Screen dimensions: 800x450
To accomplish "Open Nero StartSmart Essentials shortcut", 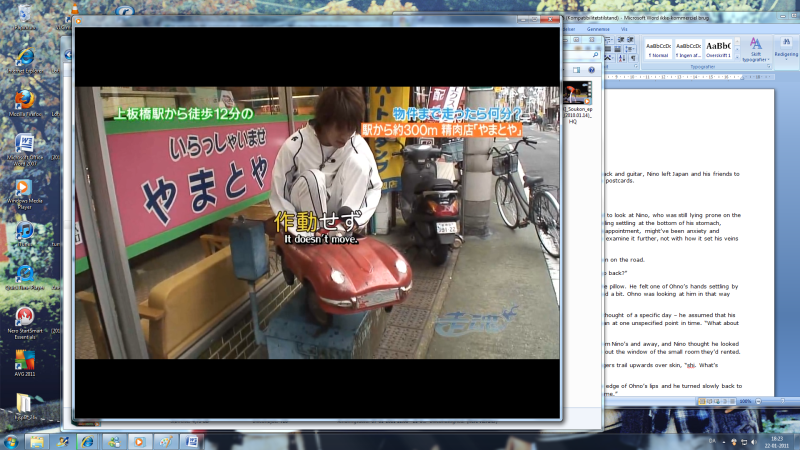I will coord(24,323).
